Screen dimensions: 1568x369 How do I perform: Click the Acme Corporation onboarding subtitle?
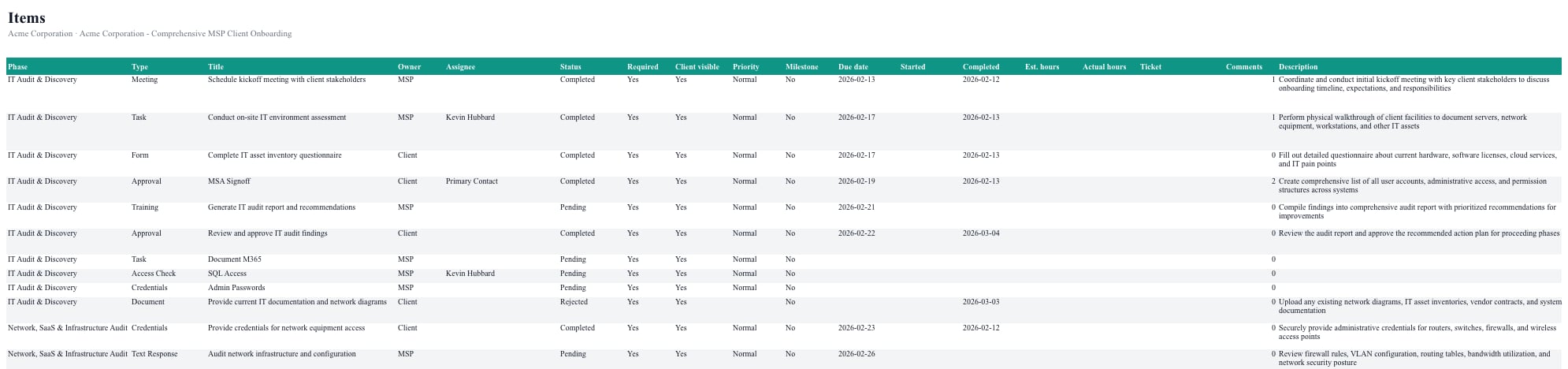pos(150,34)
